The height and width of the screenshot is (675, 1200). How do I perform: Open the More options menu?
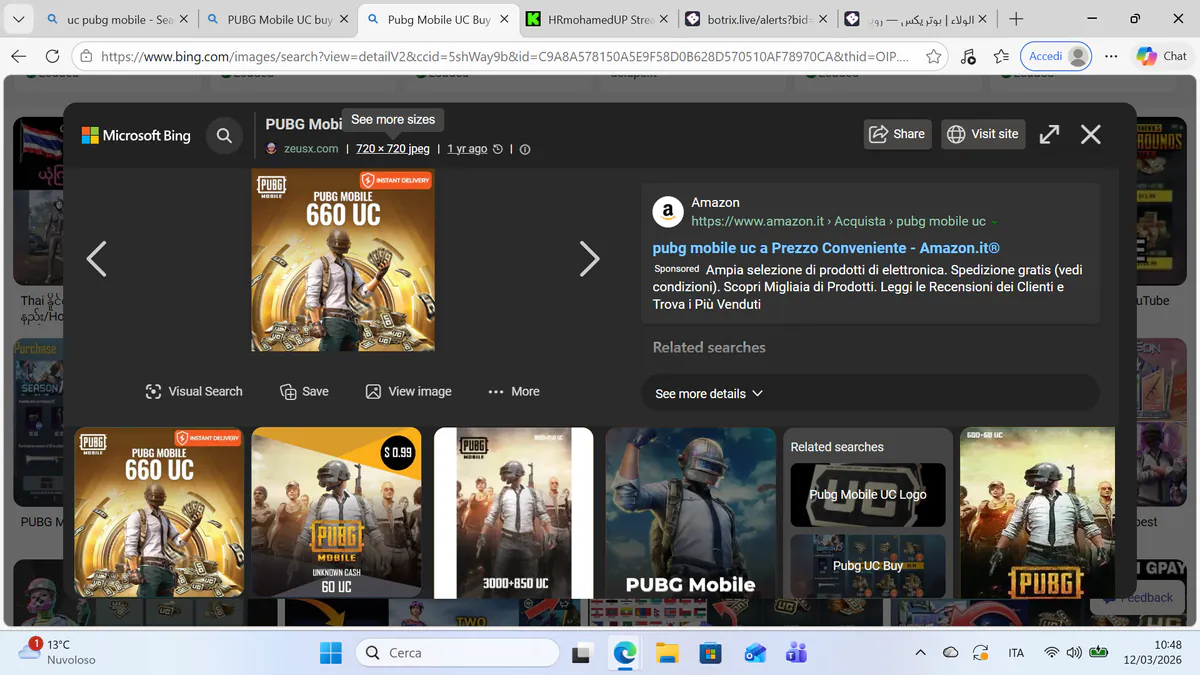tap(514, 391)
